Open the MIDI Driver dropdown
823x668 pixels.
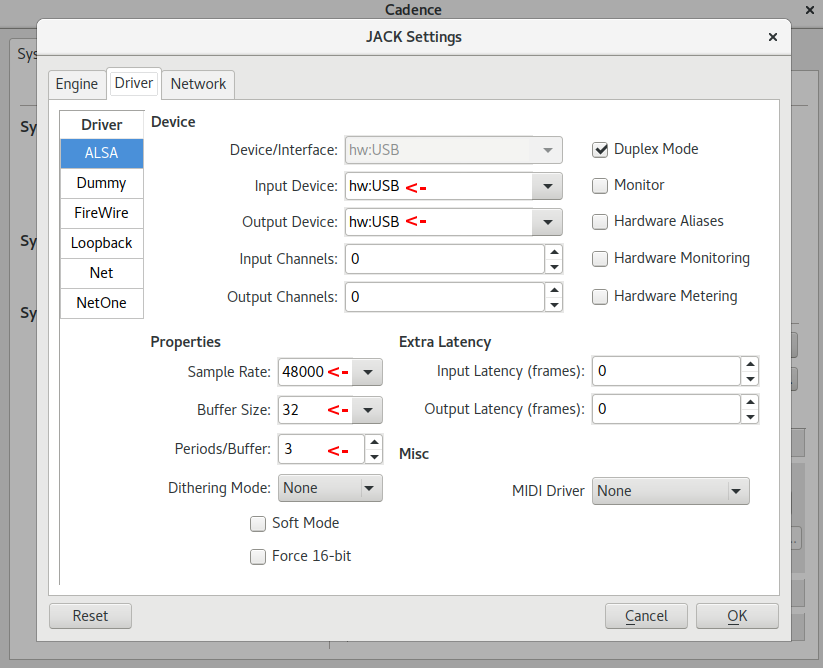click(737, 491)
